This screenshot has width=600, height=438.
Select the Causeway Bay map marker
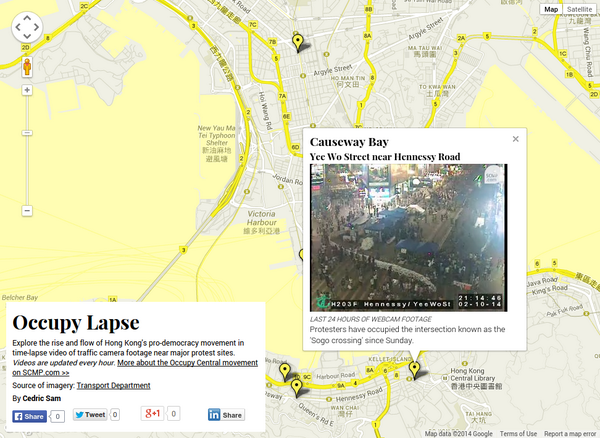point(414,371)
